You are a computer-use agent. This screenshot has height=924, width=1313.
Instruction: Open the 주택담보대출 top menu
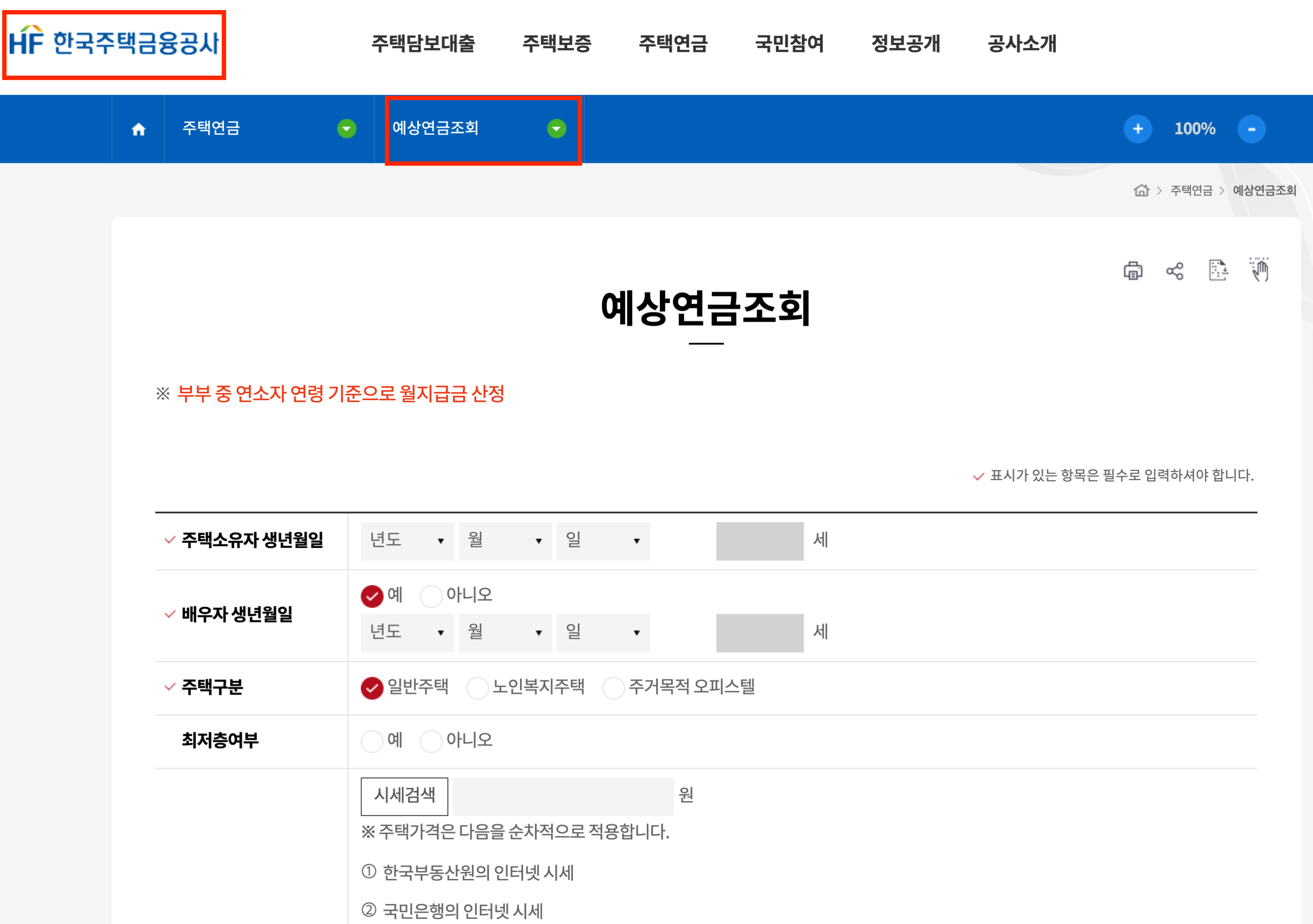423,43
